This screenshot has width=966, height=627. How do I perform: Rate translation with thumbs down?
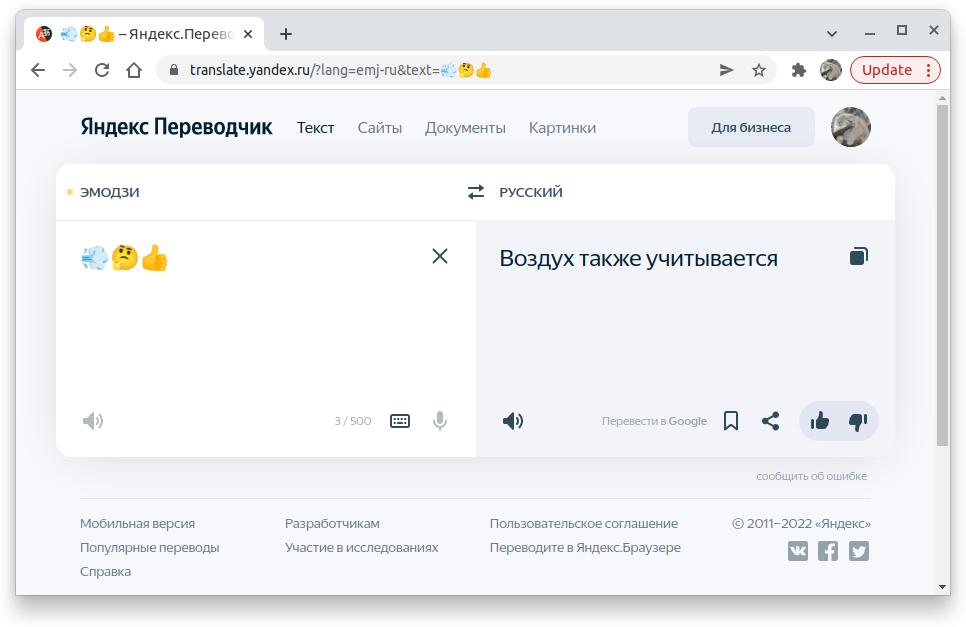(x=858, y=421)
